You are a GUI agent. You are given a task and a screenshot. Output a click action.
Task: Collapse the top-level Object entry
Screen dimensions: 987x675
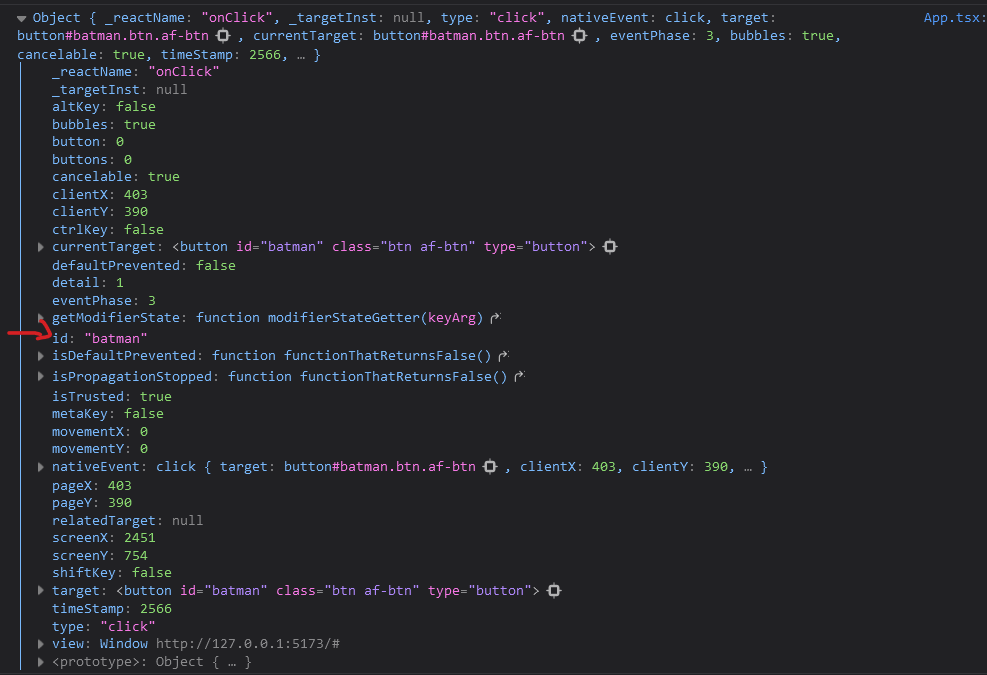21,18
